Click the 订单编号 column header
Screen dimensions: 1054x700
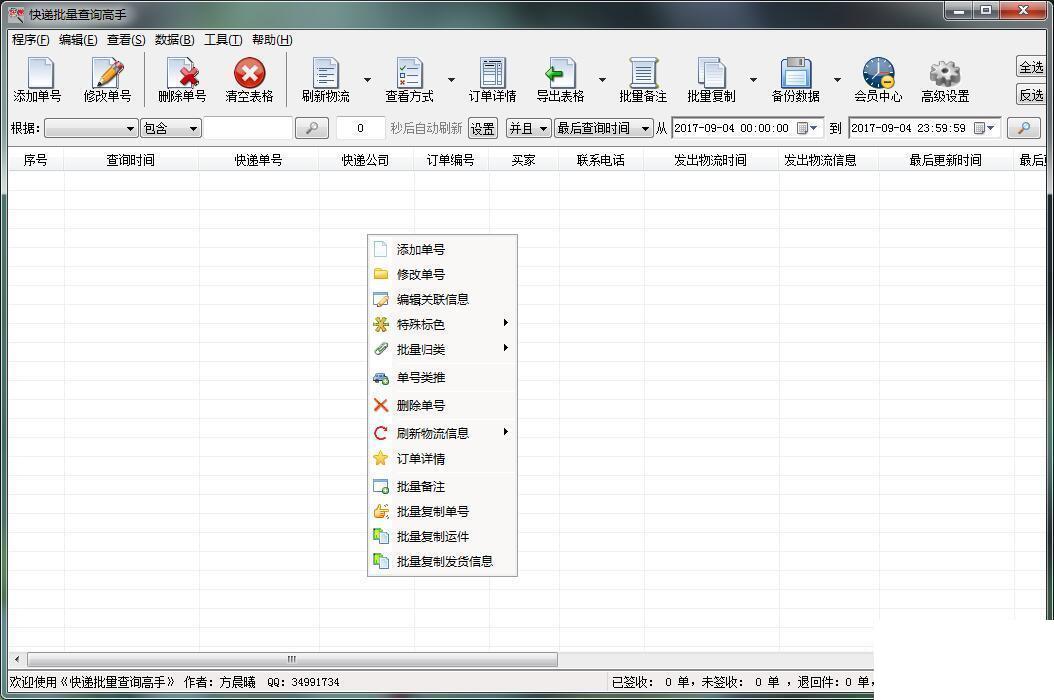(x=451, y=160)
